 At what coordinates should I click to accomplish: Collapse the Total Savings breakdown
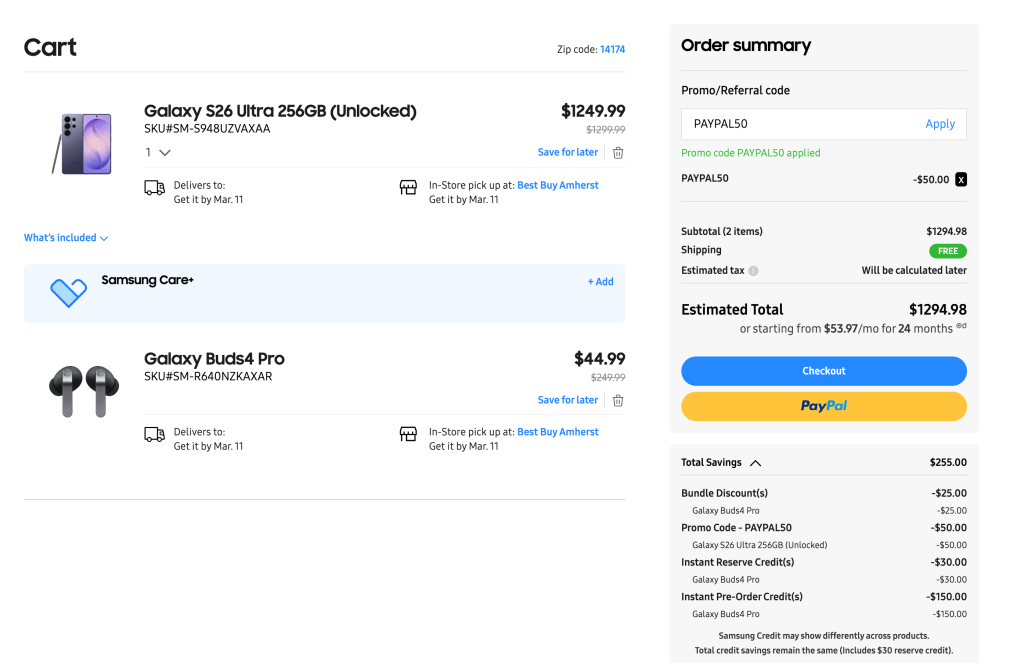click(755, 463)
